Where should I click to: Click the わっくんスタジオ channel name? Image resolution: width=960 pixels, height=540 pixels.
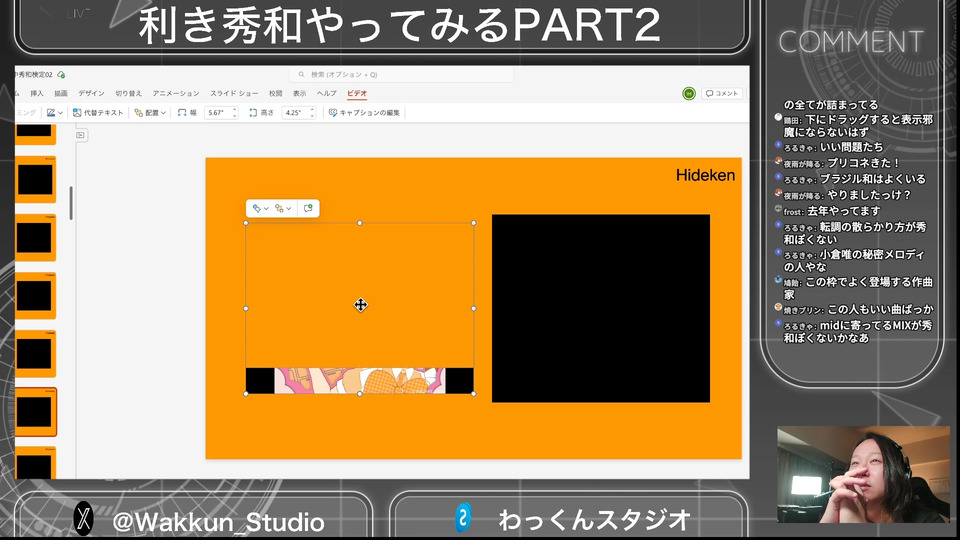[x=594, y=520]
